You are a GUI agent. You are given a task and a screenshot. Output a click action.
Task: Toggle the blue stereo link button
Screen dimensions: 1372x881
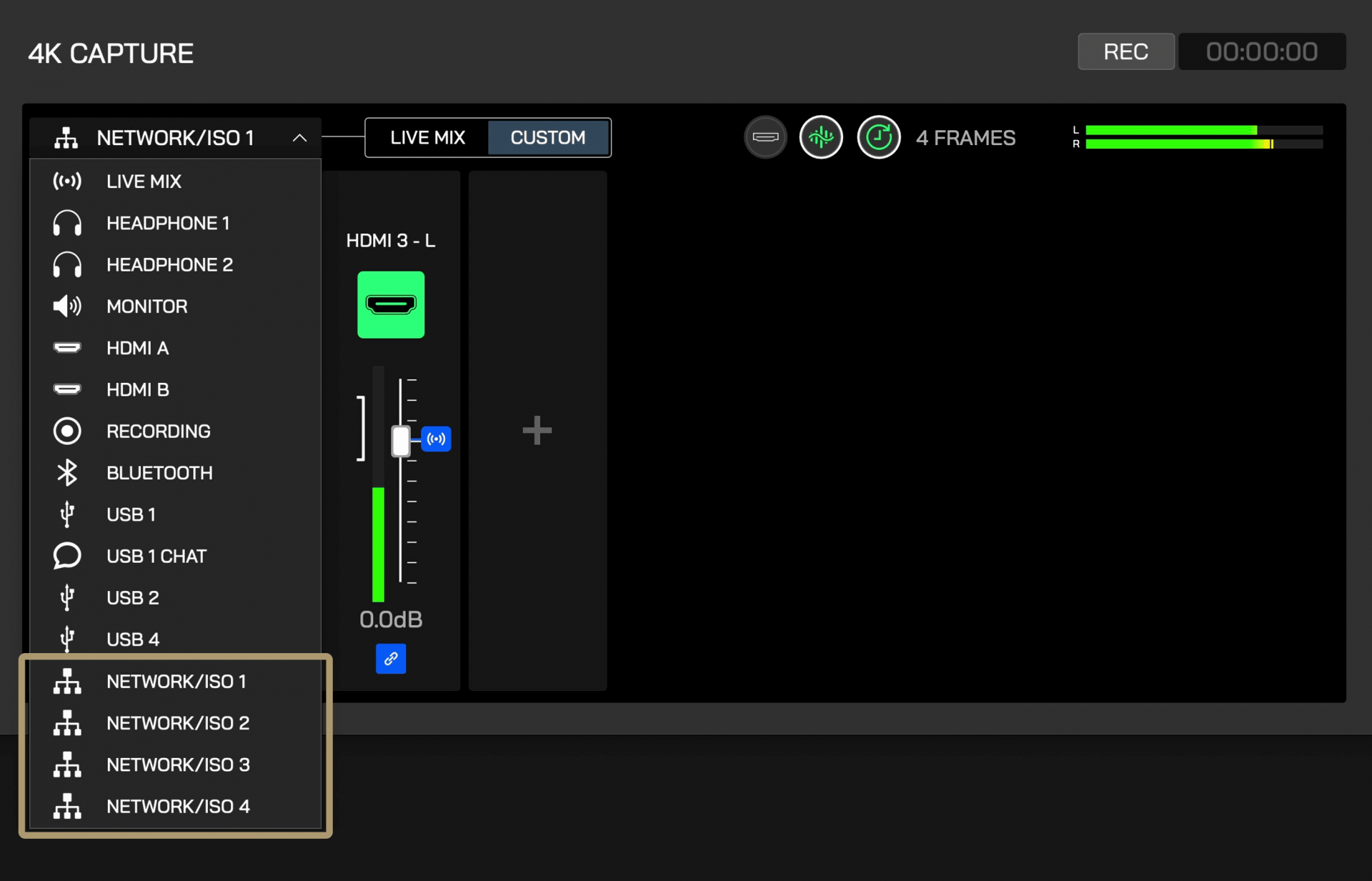pos(391,659)
